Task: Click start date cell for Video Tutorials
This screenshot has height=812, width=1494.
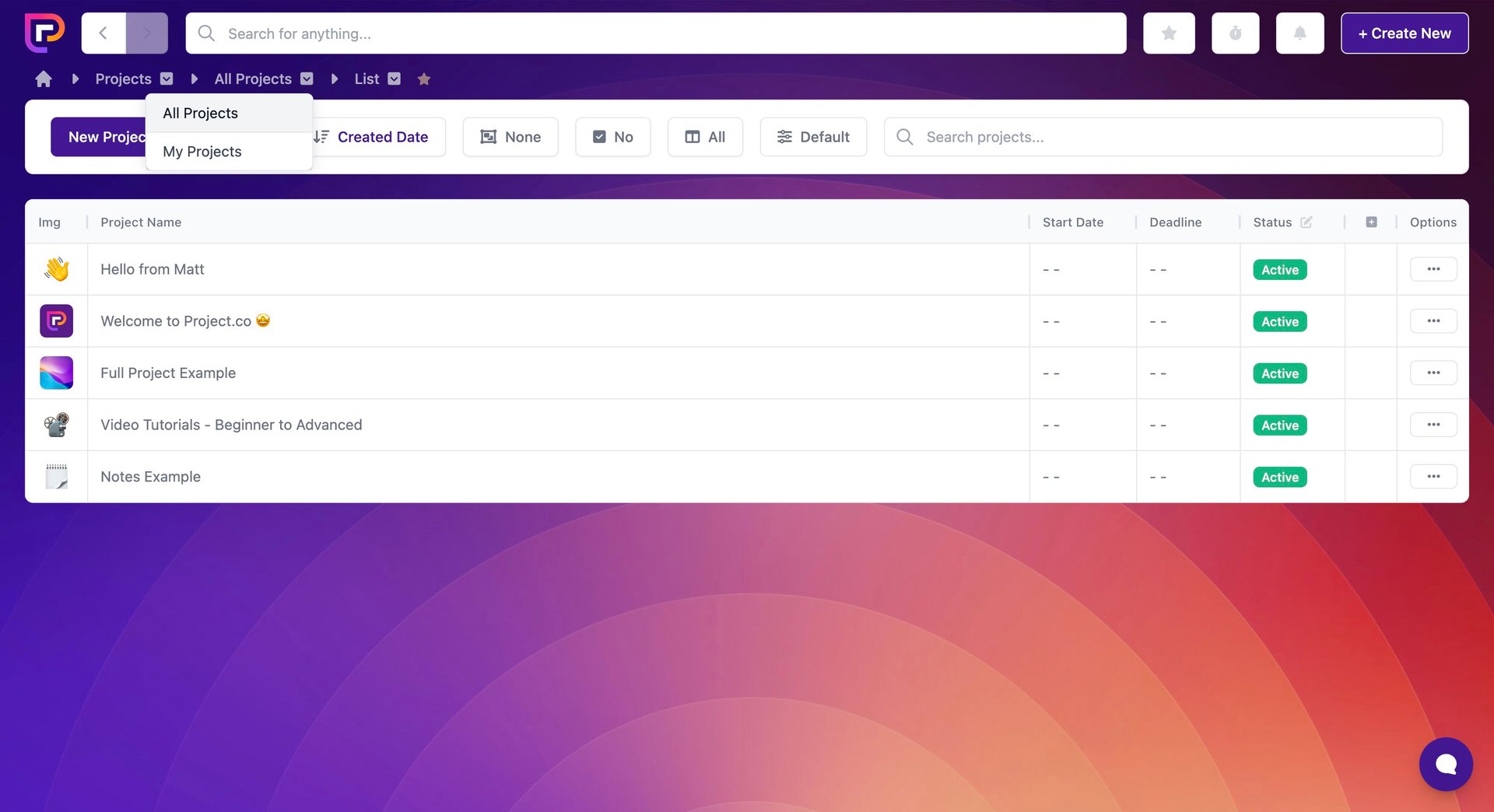Action: click(1082, 425)
